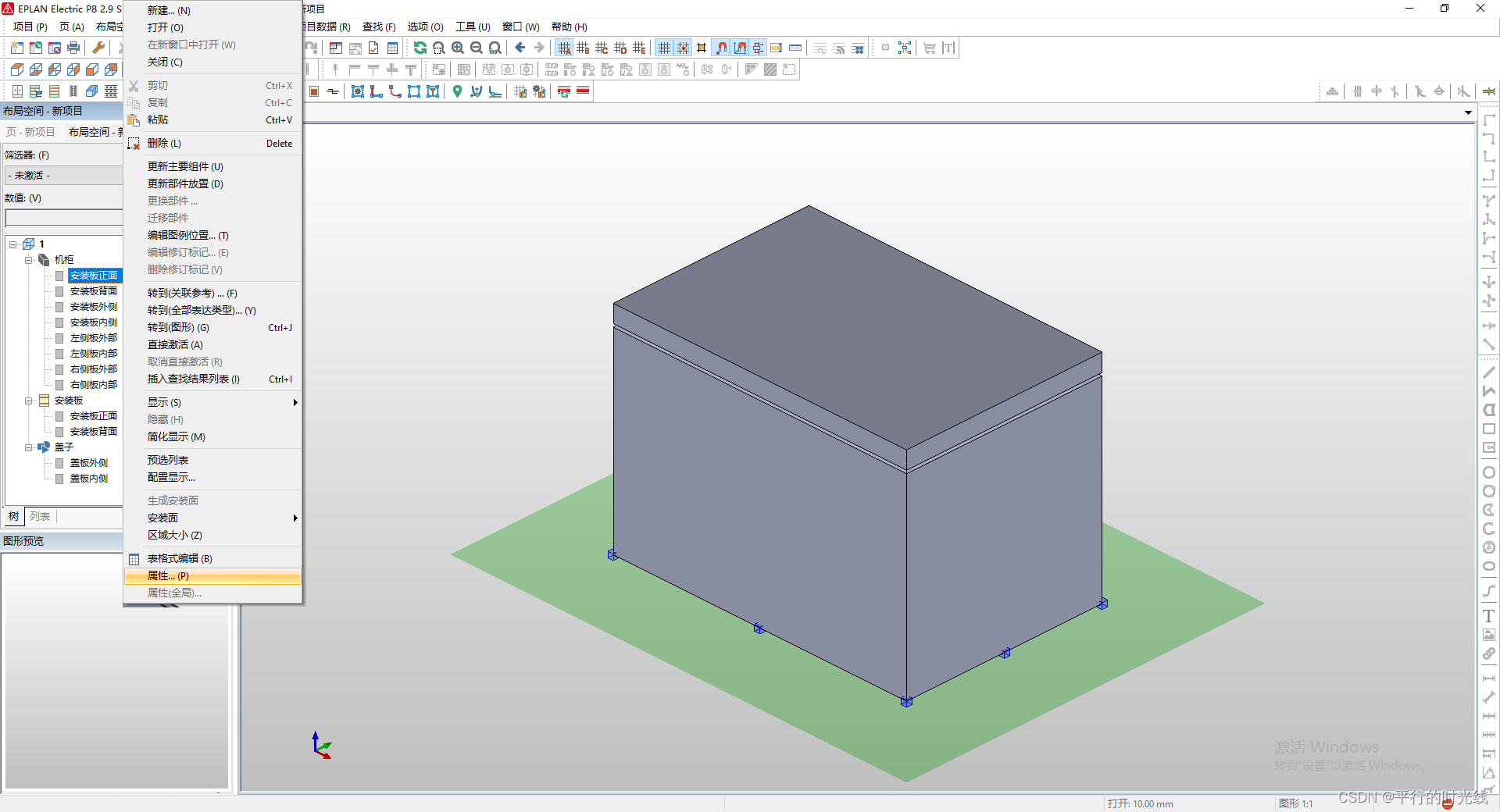Toggle the grid A button

pyautogui.click(x=564, y=48)
